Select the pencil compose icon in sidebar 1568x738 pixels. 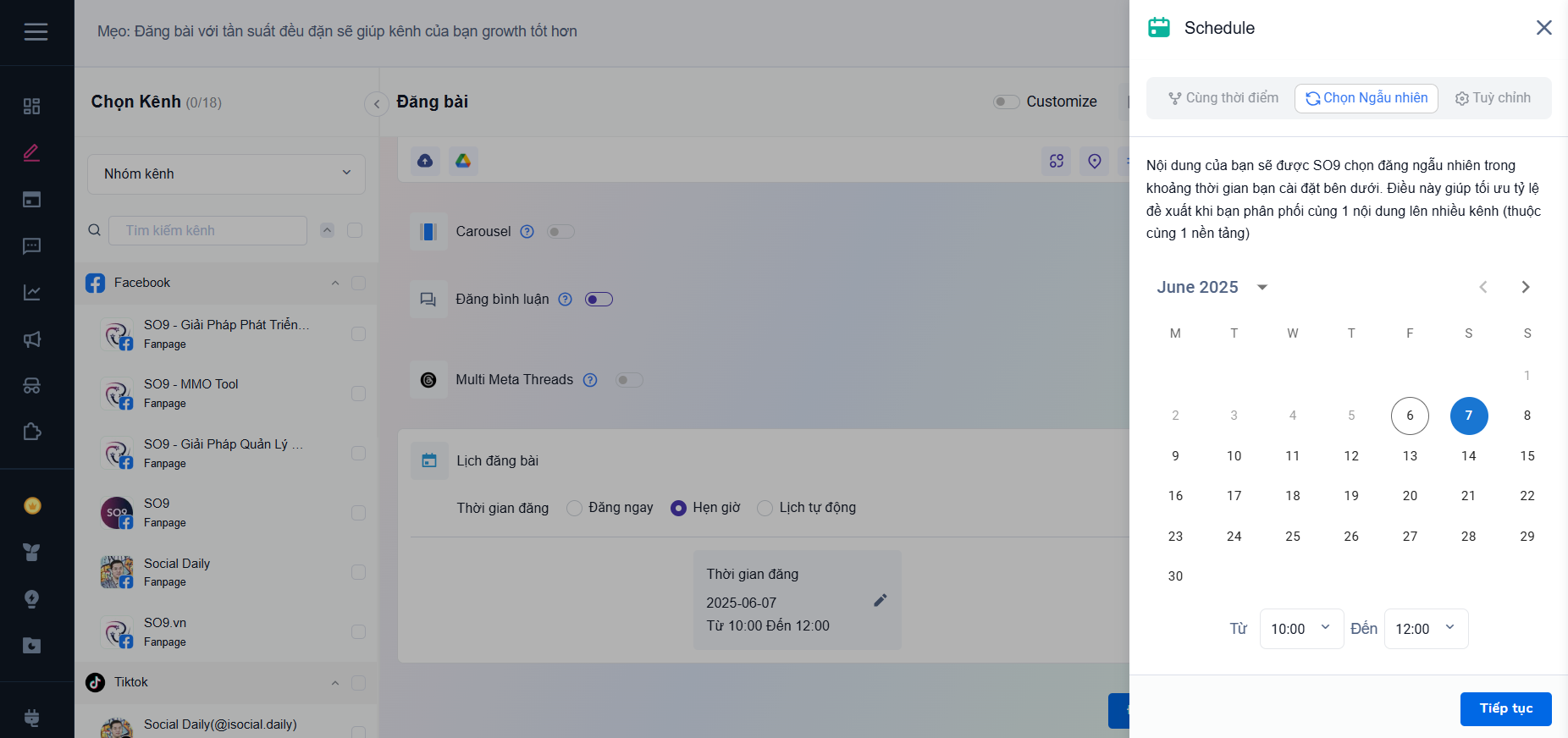pyautogui.click(x=31, y=153)
